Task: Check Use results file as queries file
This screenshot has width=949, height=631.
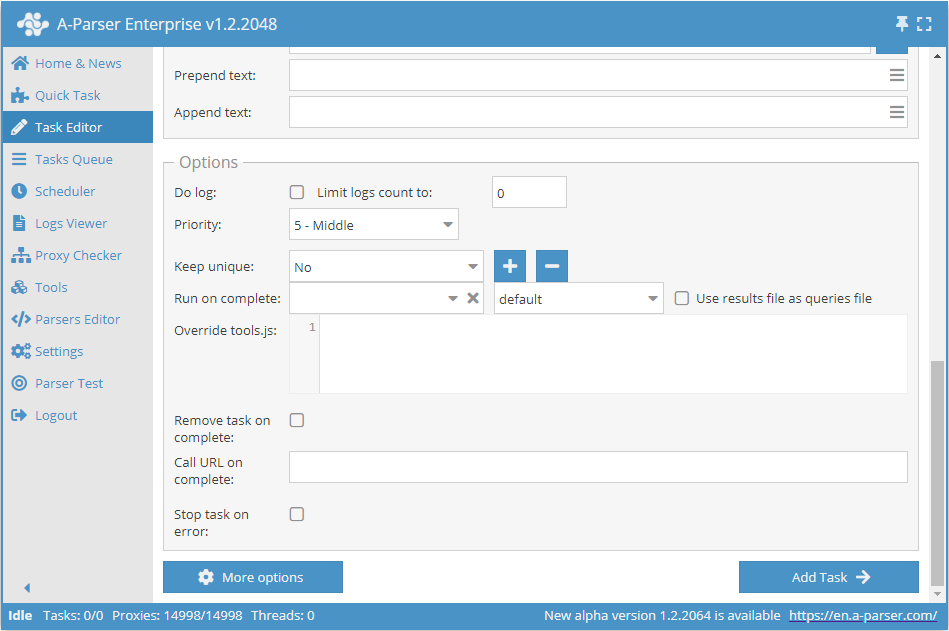Action: pyautogui.click(x=681, y=298)
